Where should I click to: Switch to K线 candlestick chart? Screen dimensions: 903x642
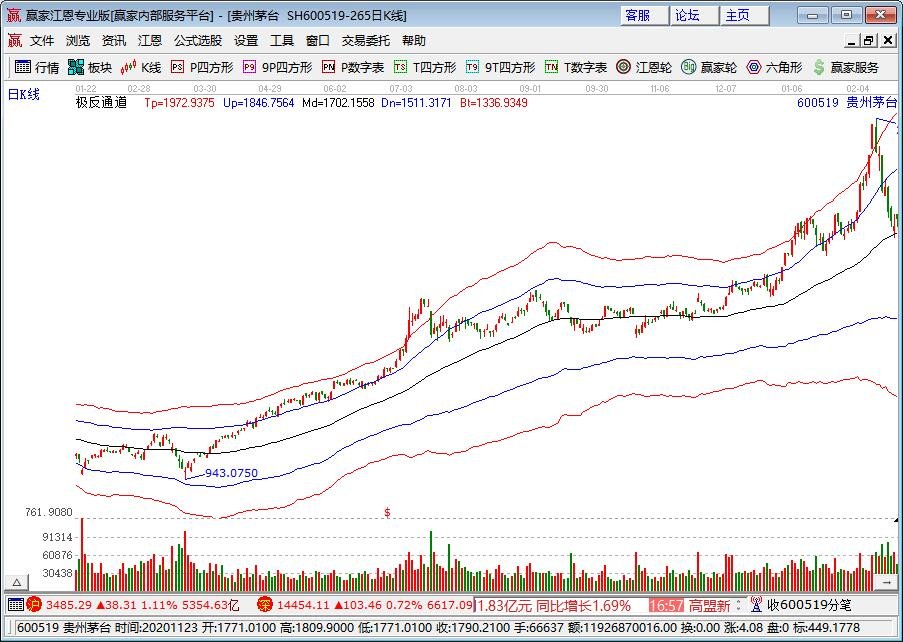tap(141, 67)
